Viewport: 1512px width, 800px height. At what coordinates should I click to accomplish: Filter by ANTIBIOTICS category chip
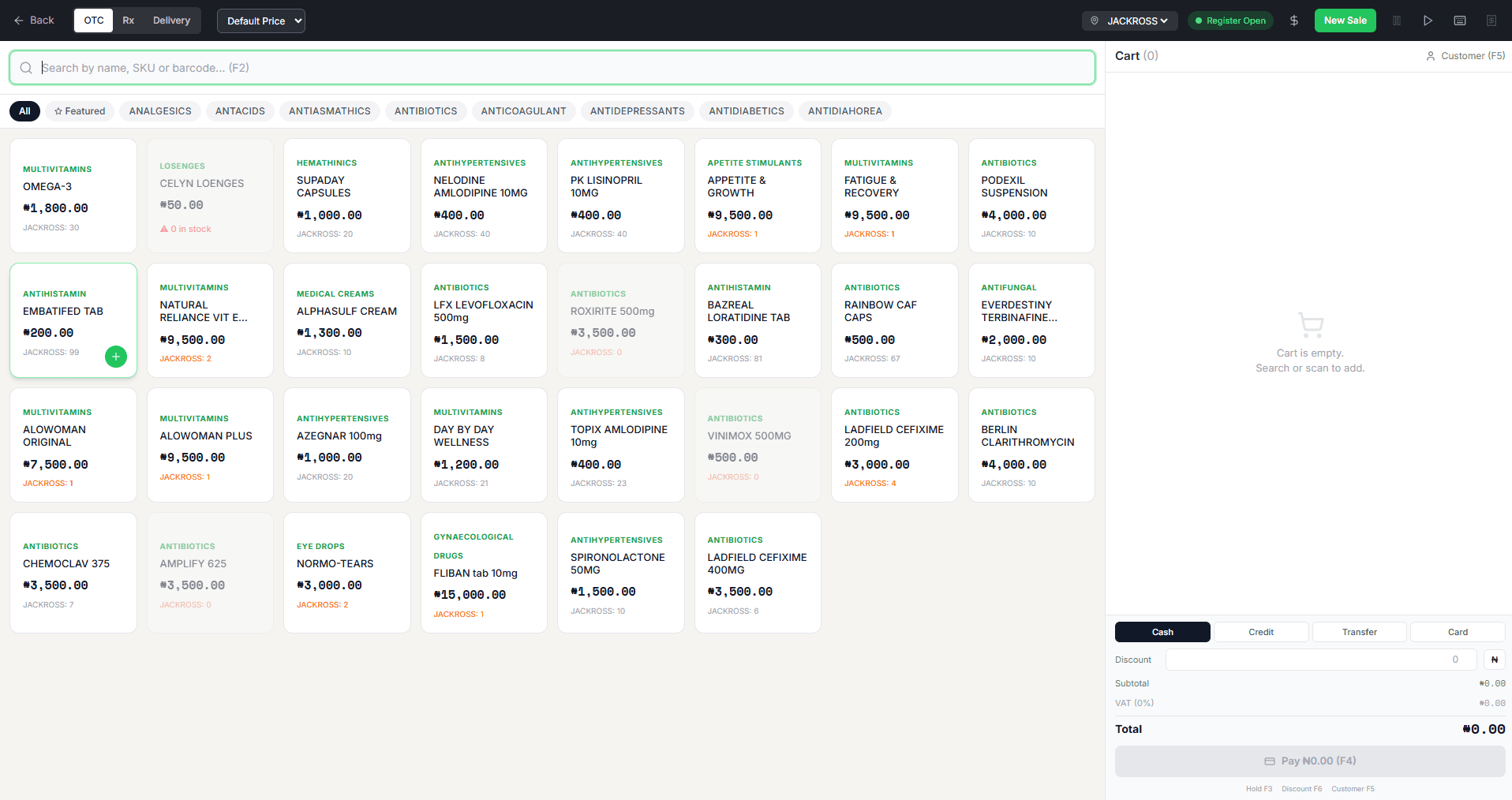pyautogui.click(x=426, y=111)
